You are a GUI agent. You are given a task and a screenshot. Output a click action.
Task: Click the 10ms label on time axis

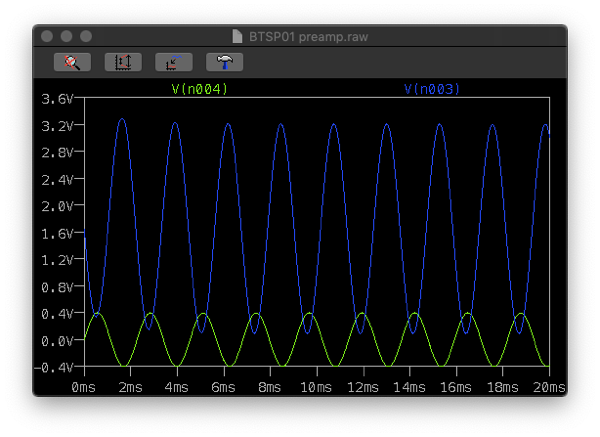(315, 386)
